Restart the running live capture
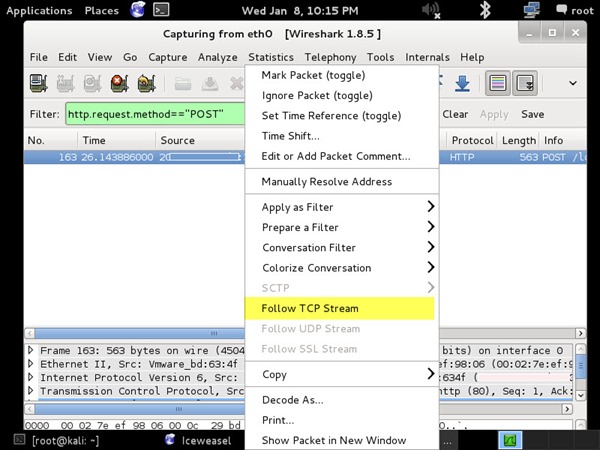600x450 pixels. pos(147,83)
